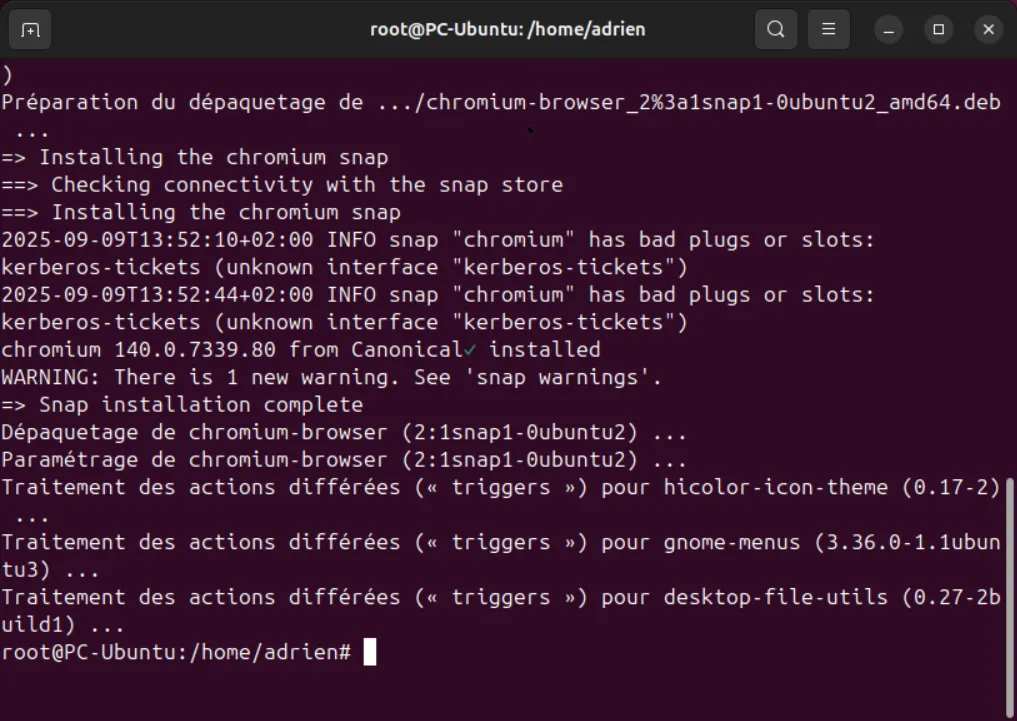Close the terminal window
The width and height of the screenshot is (1017, 721).
988,30
